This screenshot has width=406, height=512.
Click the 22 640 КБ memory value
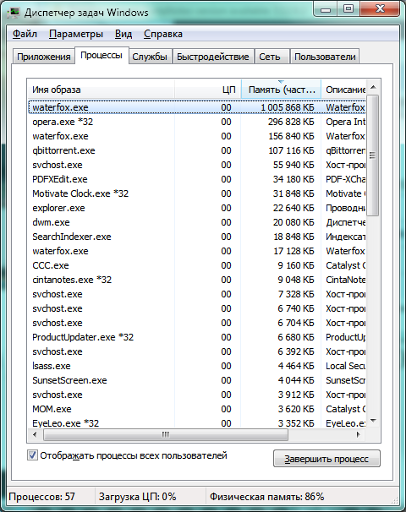(x=294, y=208)
